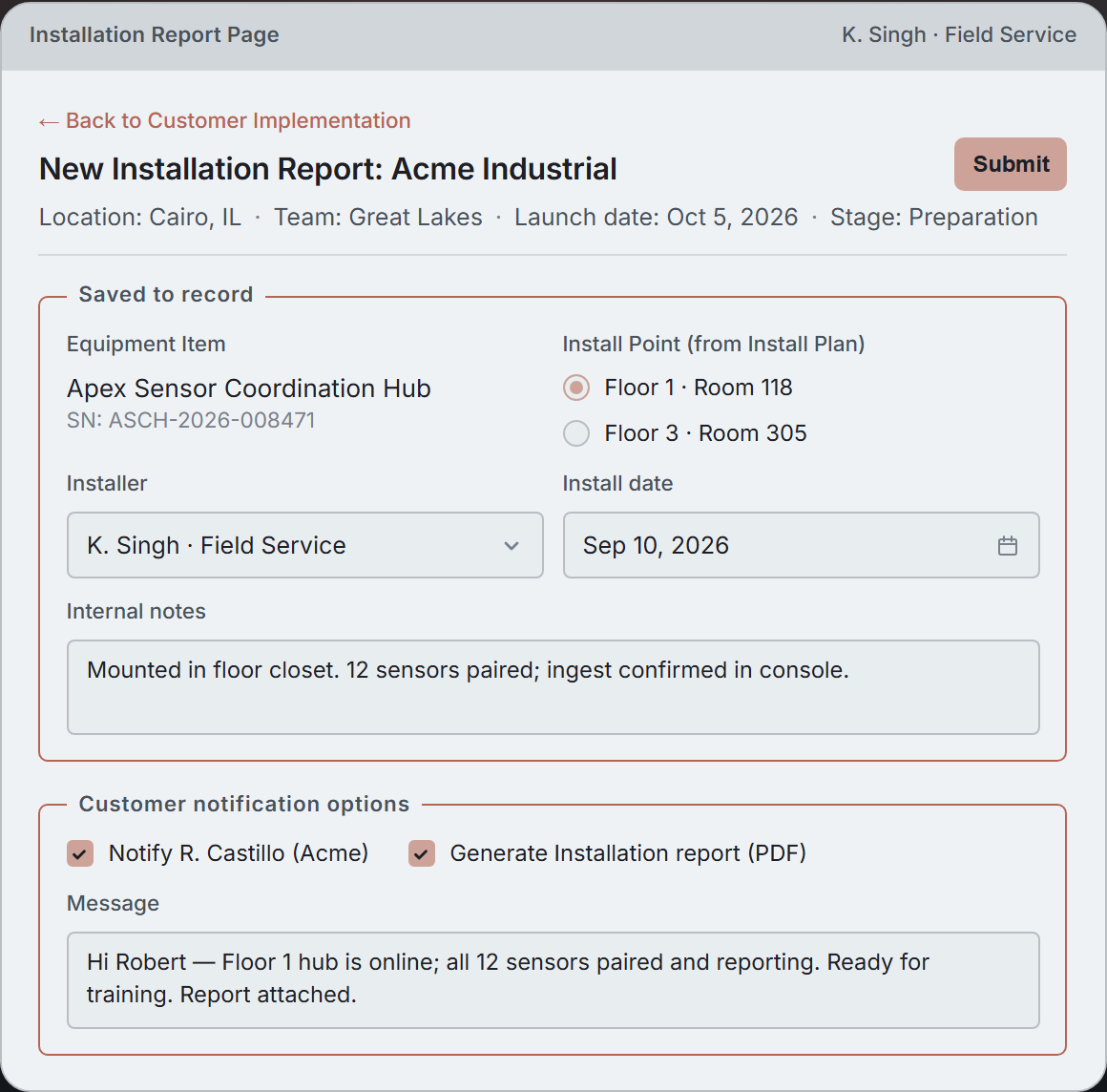Toggle Generate Installation report (PDF) checkbox
Viewport: 1107px width, 1092px height.
(422, 853)
